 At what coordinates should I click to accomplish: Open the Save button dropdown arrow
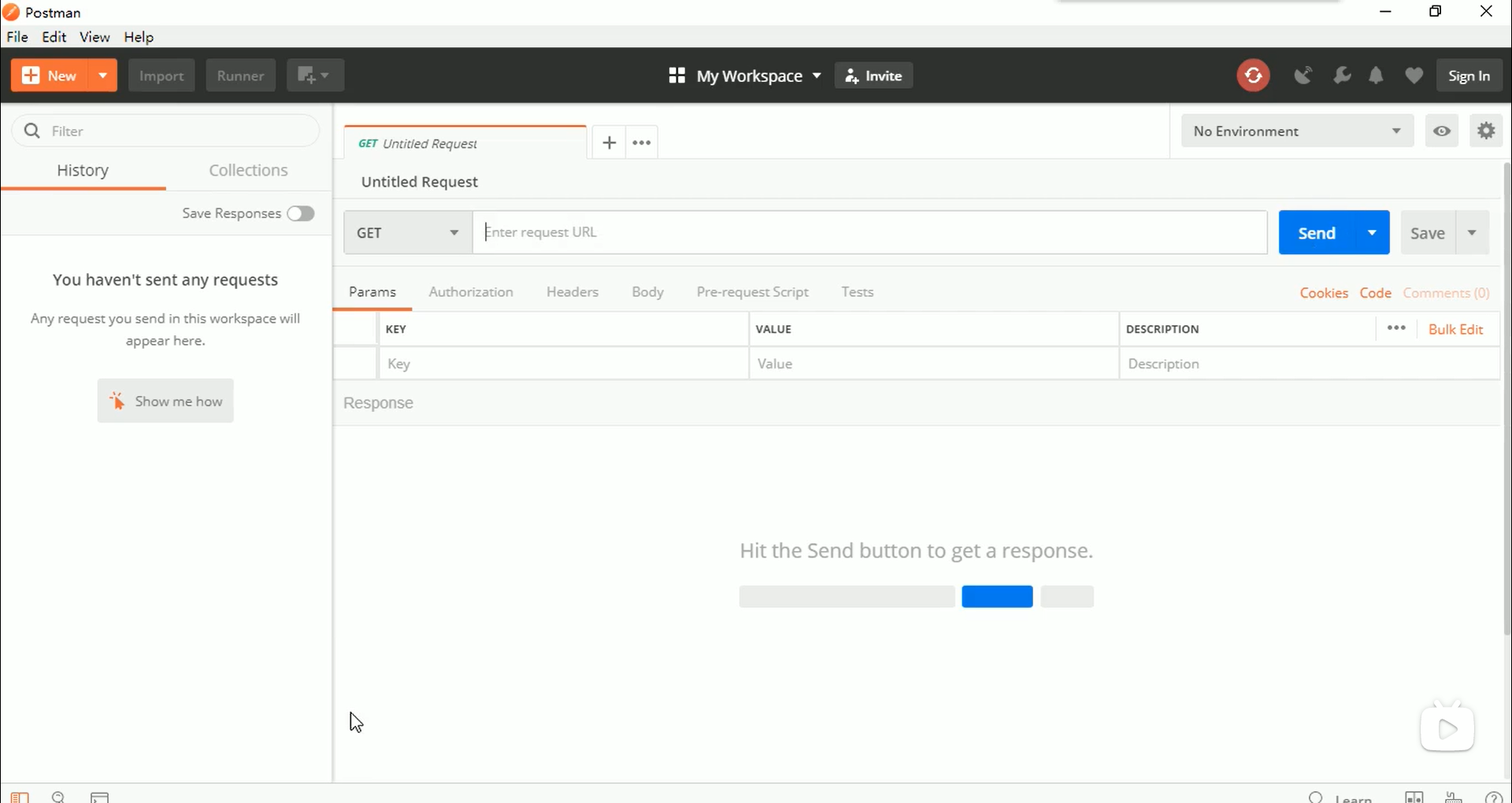tap(1472, 232)
